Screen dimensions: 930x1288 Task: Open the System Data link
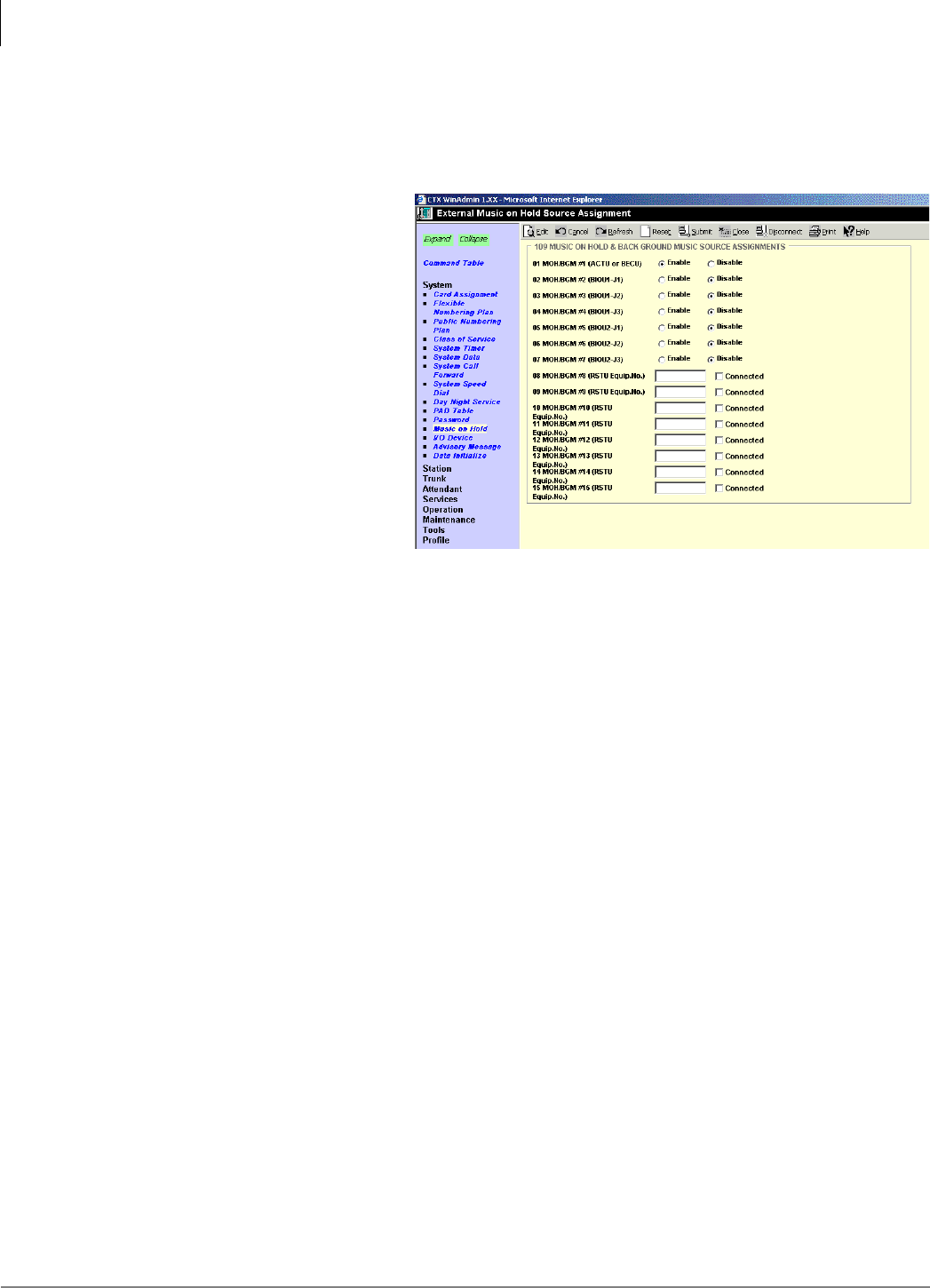[x=457, y=357]
